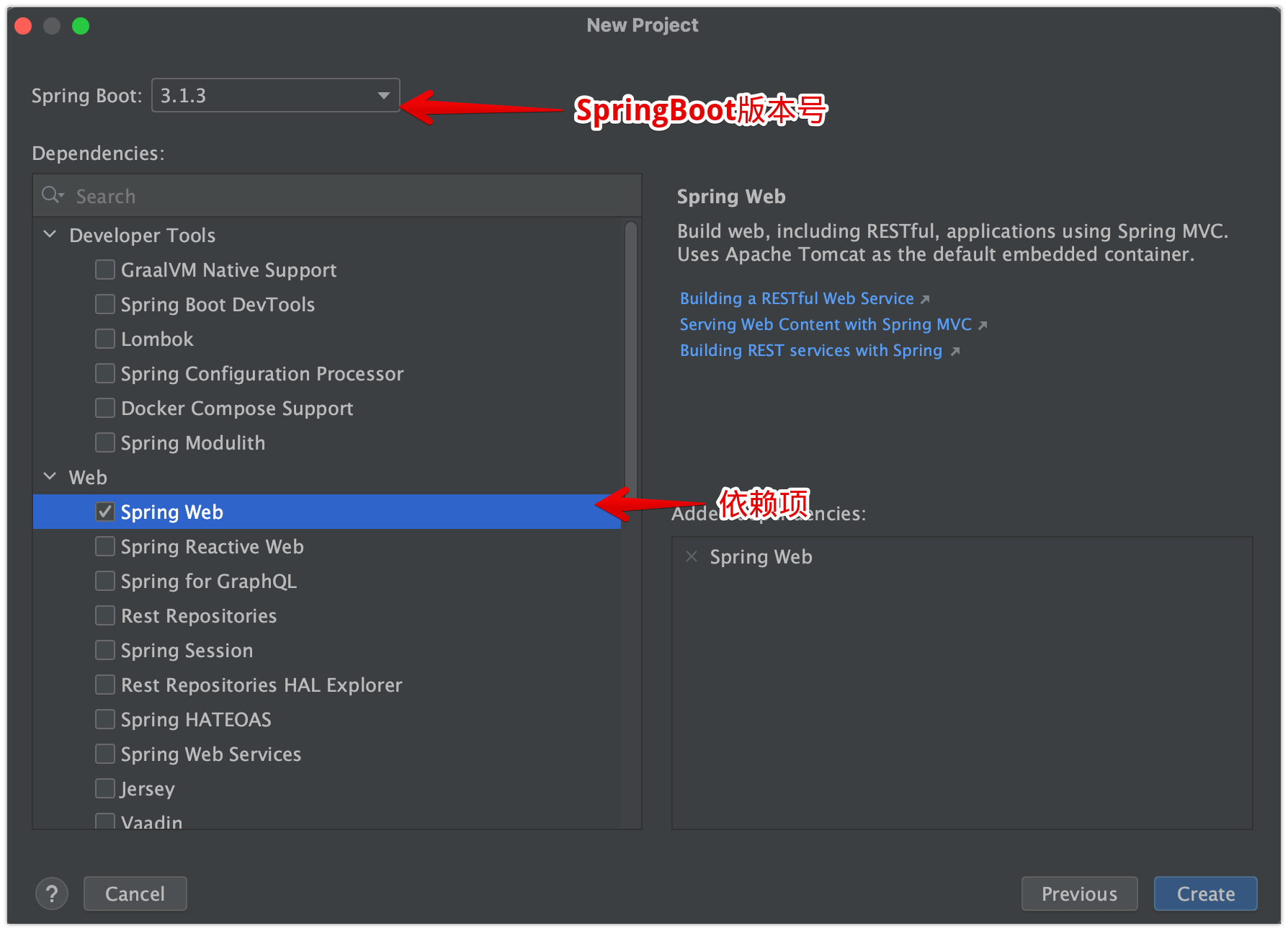
Task: Tick the GraalVM Native Support checkbox
Action: tap(105, 269)
